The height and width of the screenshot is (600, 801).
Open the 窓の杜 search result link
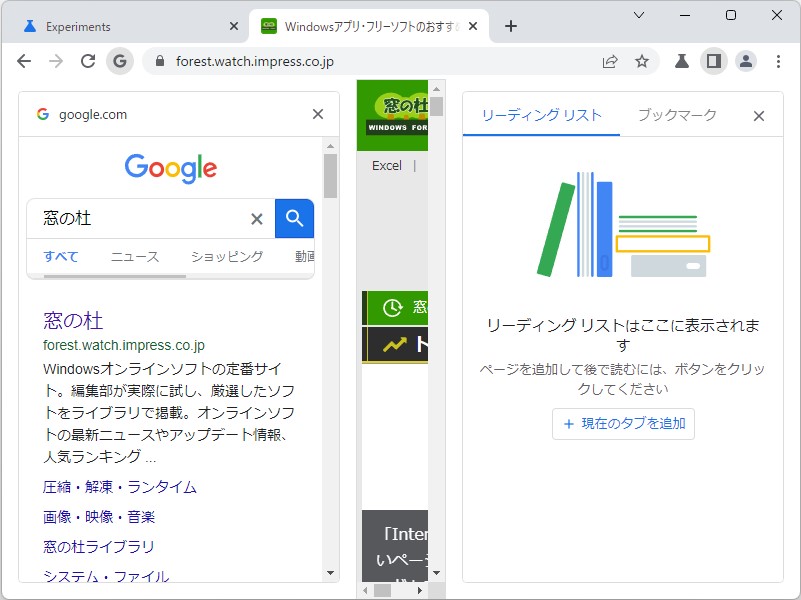(72, 320)
